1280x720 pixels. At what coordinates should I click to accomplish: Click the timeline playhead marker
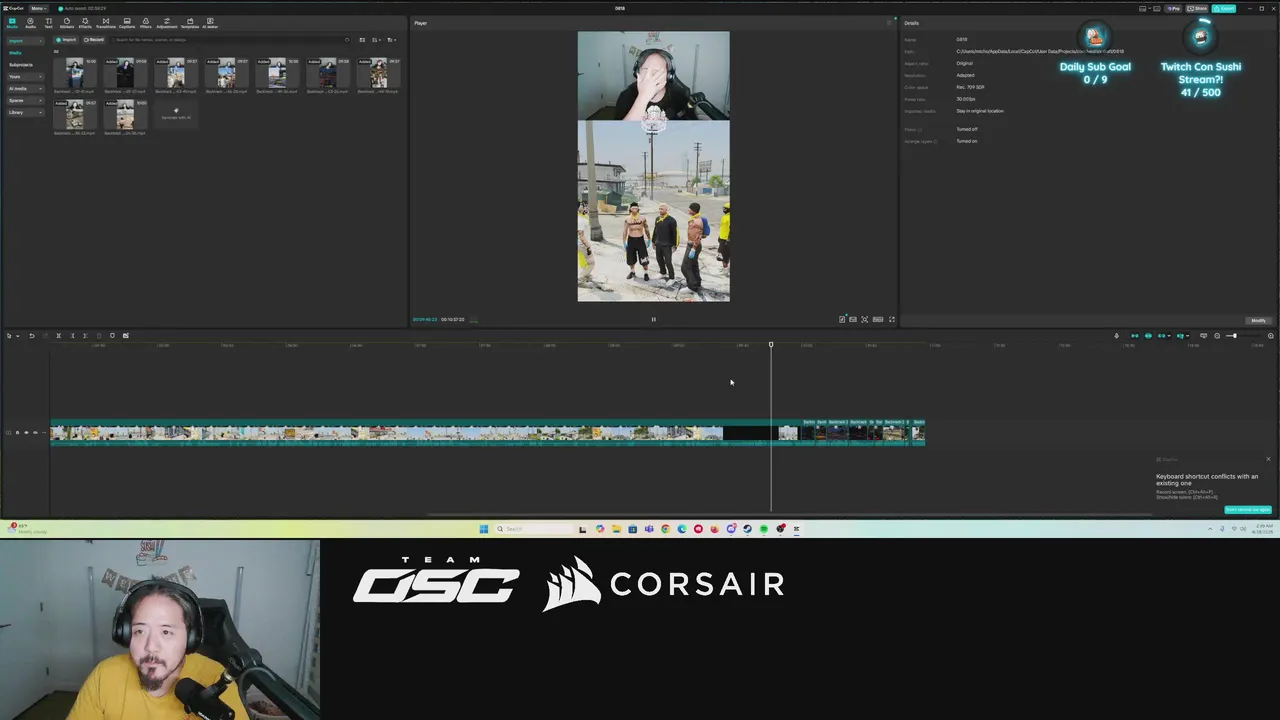(x=771, y=345)
